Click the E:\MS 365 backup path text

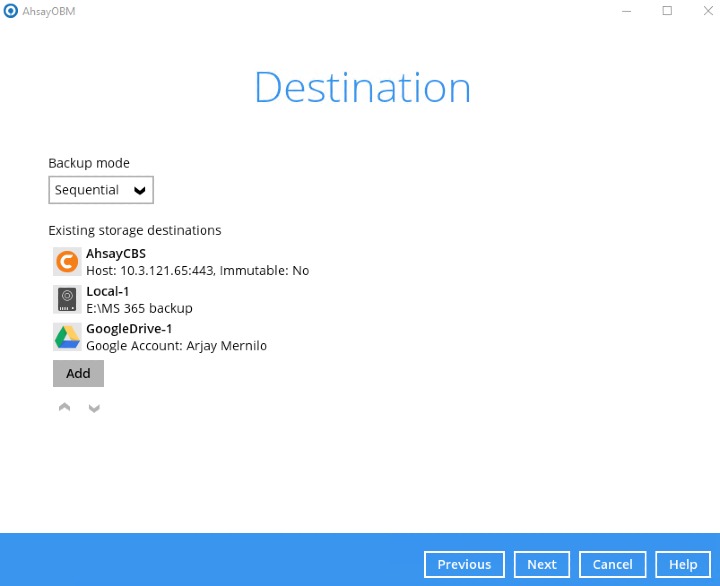[139, 308]
